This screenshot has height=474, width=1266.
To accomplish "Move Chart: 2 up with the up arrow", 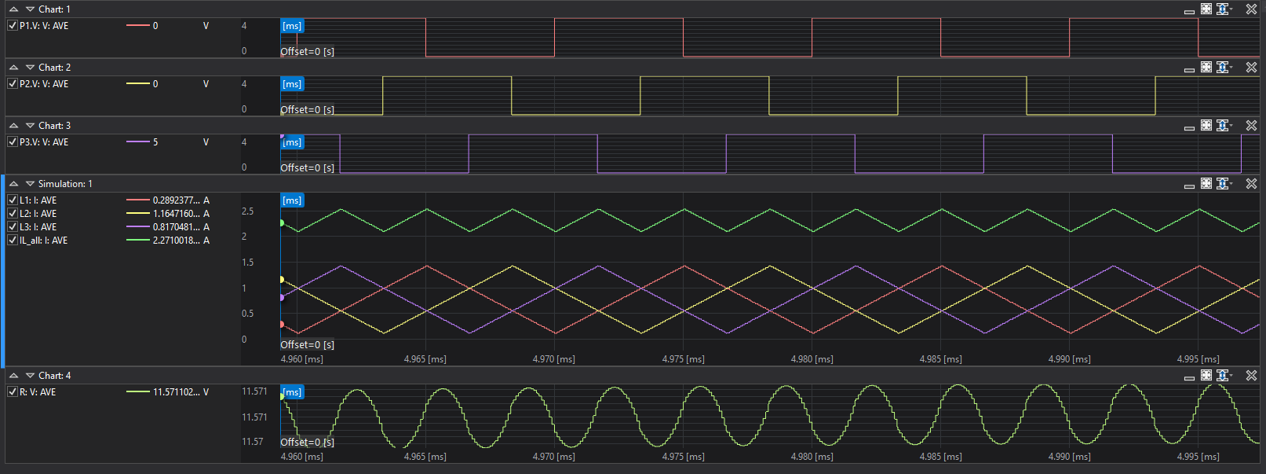I will (x=14, y=67).
